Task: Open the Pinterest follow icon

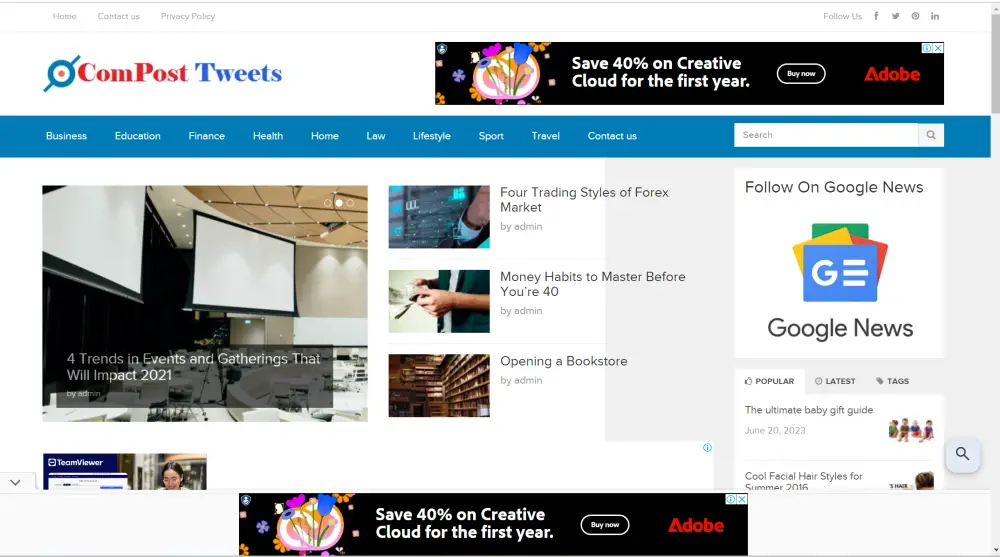Action: [x=915, y=16]
